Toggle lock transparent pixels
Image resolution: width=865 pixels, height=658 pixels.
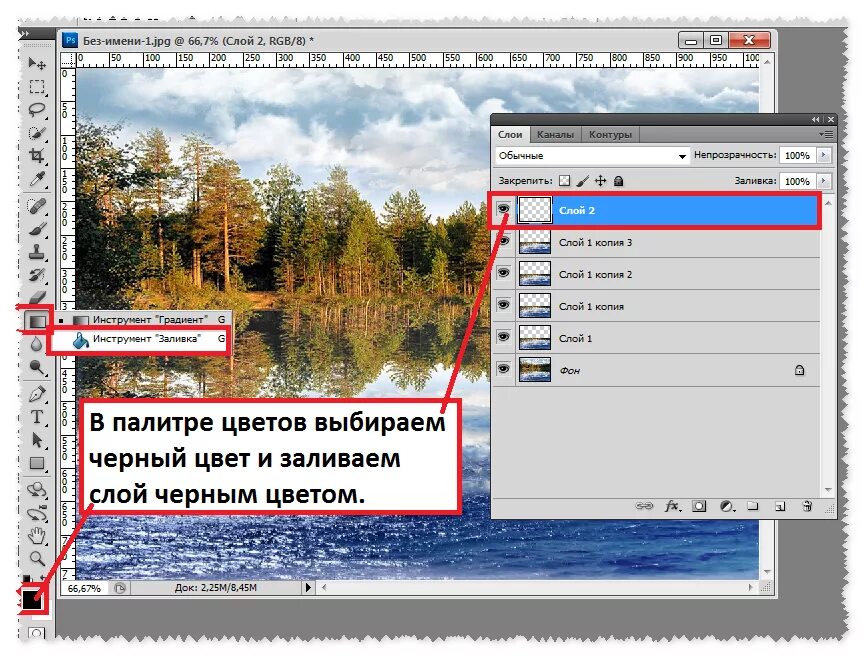click(x=564, y=180)
